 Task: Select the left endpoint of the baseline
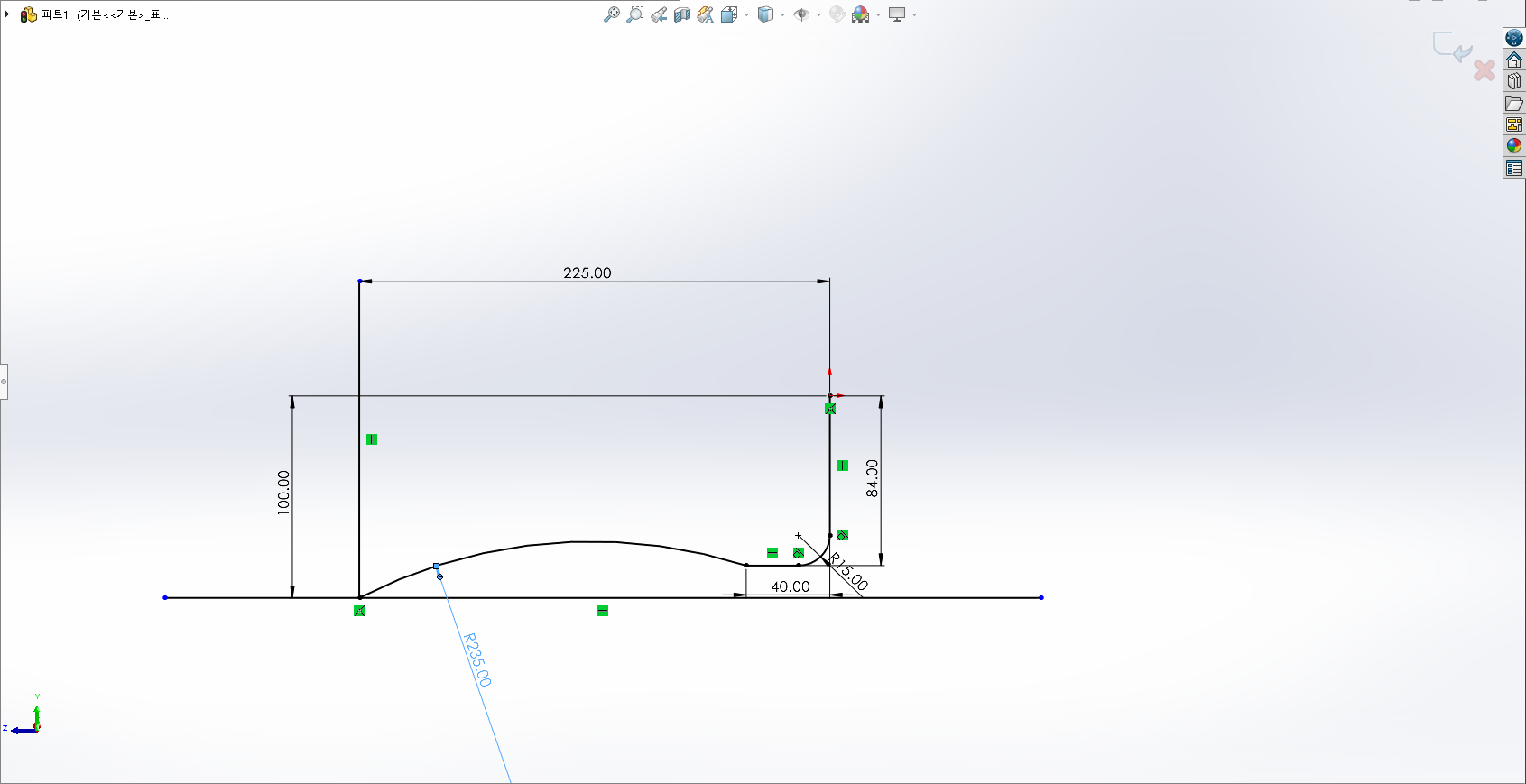click(165, 597)
